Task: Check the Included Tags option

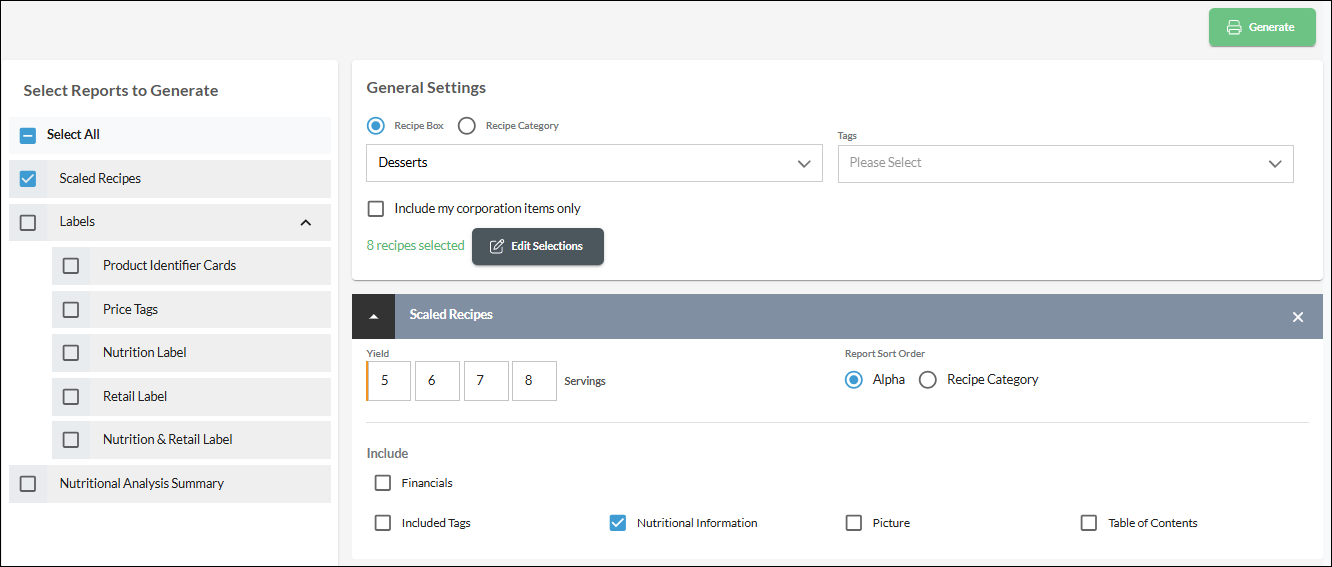Action: tap(383, 523)
